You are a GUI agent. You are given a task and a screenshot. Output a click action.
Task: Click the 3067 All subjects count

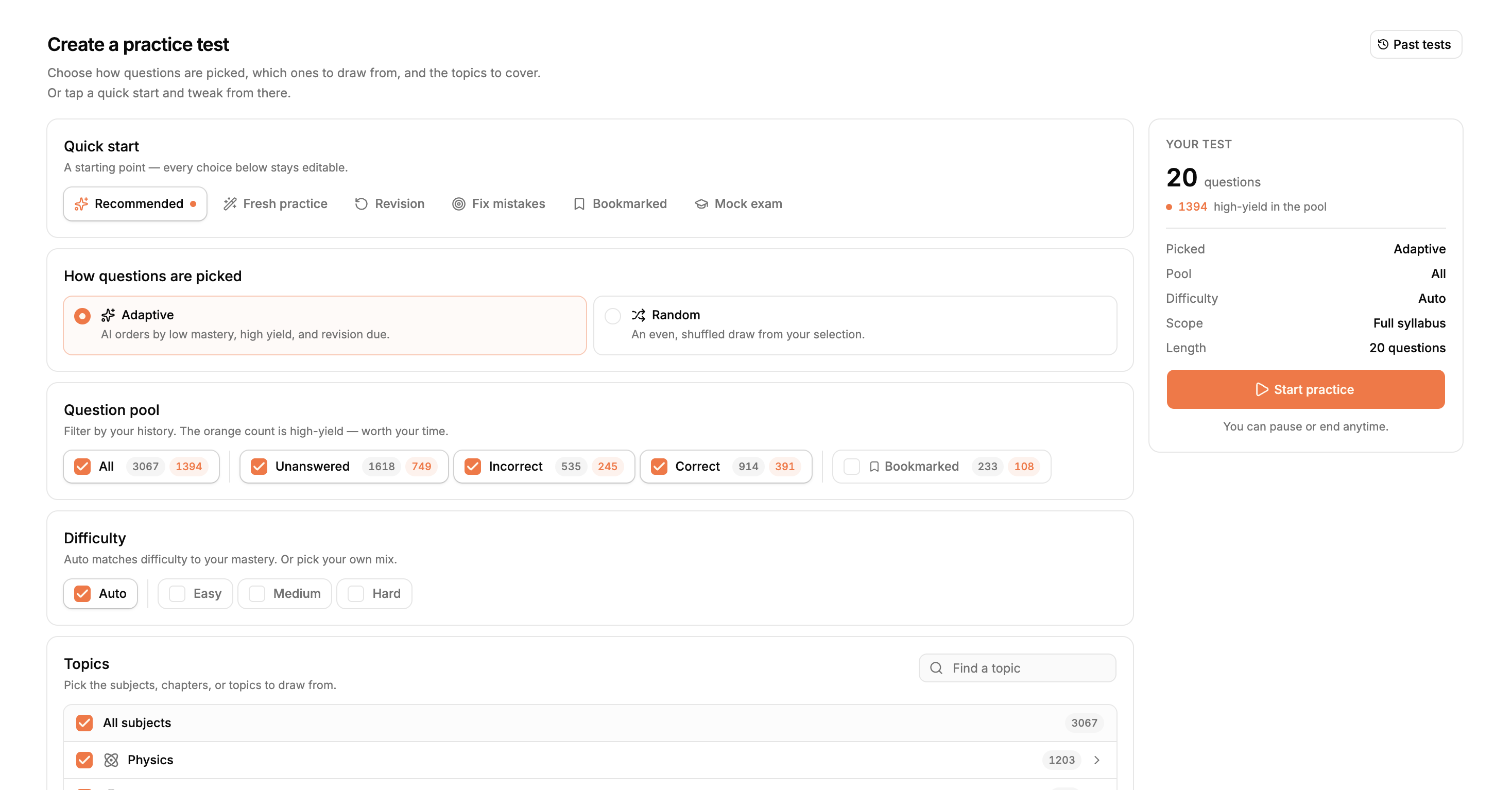[1084, 723]
